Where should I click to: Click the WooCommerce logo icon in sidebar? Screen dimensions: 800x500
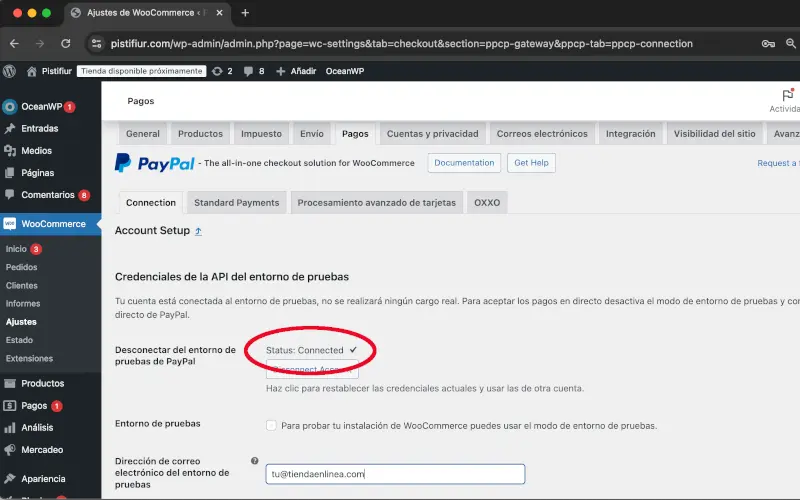(10, 224)
